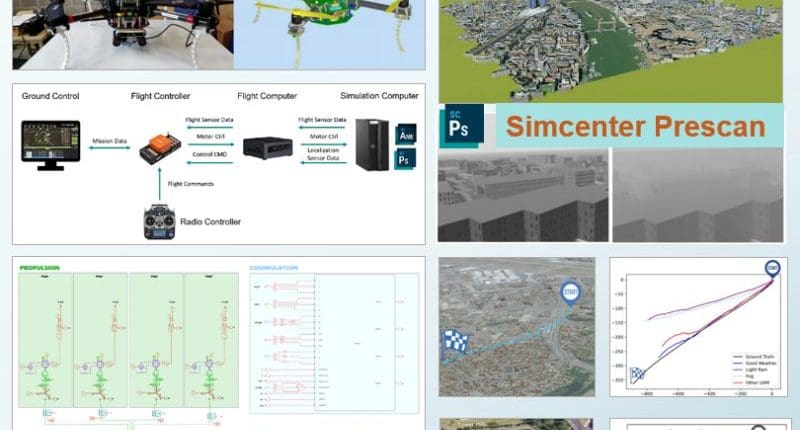The height and width of the screenshot is (430, 800).
Task: Click the Mission Data double arrow
Action: click(109, 148)
